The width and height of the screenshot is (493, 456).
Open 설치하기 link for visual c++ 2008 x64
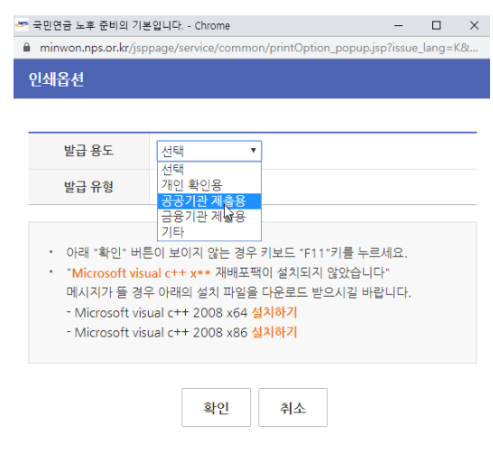pos(274,313)
